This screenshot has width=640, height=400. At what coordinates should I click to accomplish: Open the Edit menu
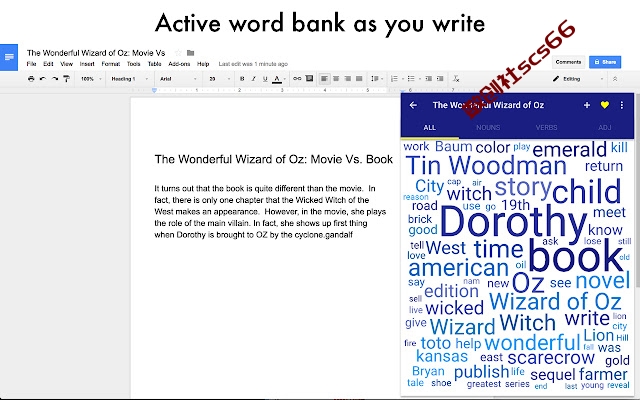(x=48, y=64)
